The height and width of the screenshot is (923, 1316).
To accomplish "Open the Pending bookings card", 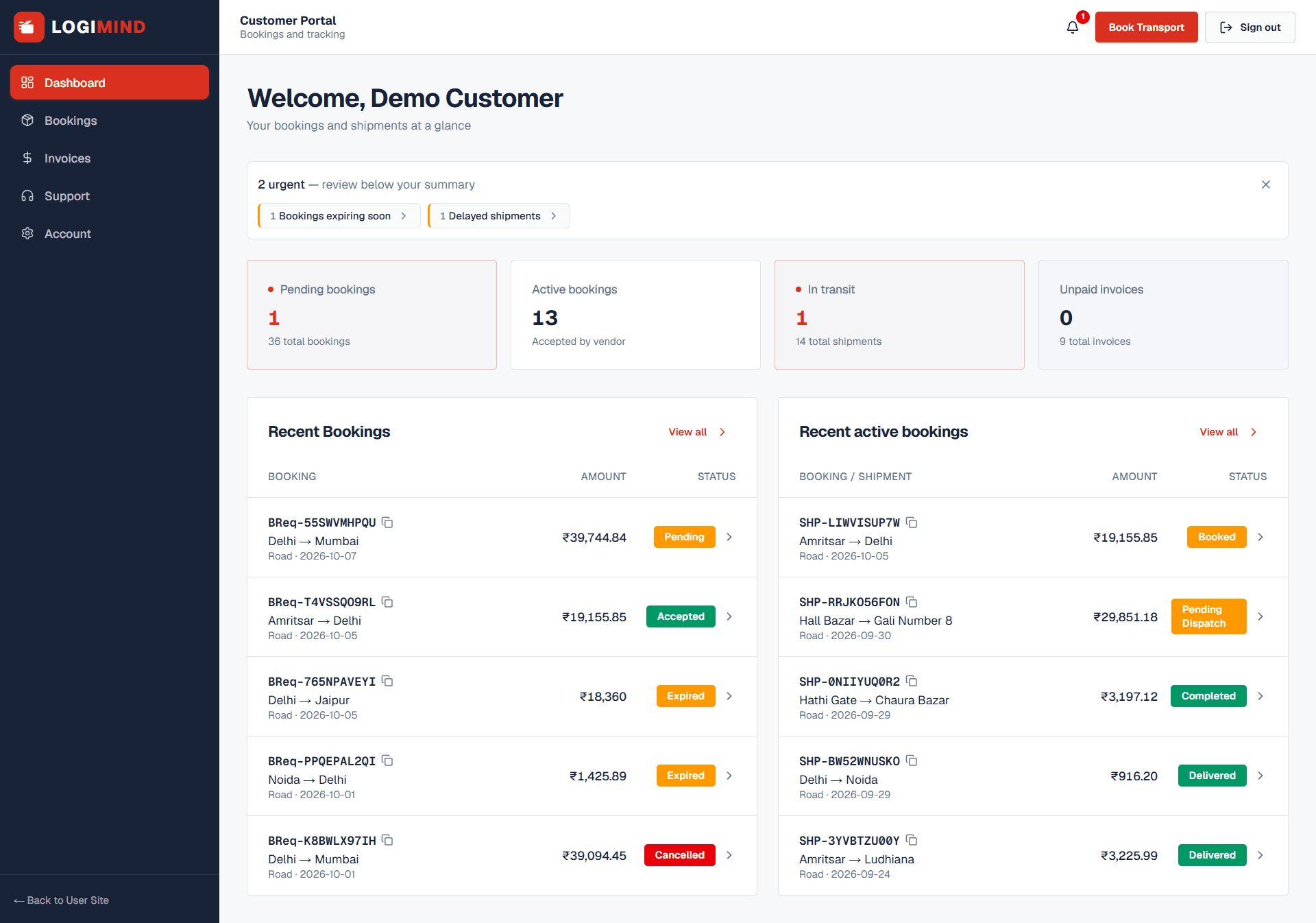I will tap(371, 315).
